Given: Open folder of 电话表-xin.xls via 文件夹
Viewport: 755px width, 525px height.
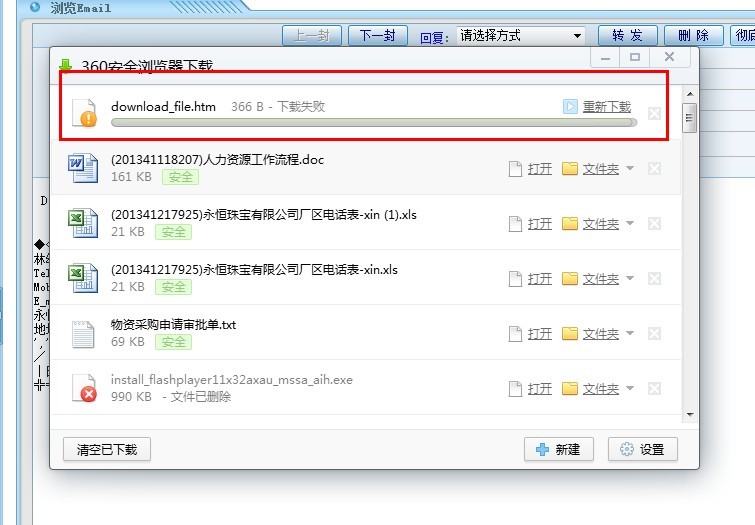Looking at the screenshot, I should [600, 279].
